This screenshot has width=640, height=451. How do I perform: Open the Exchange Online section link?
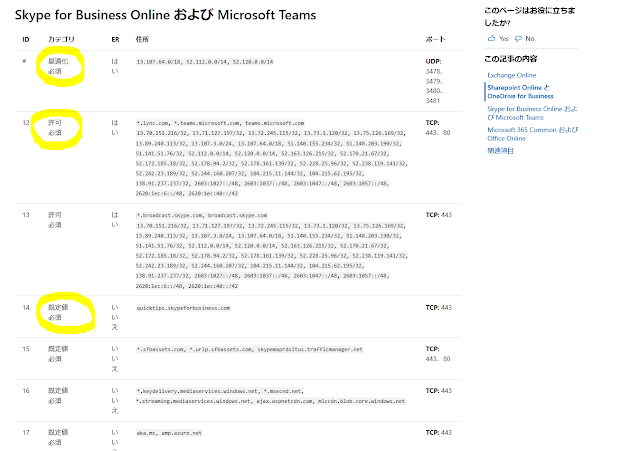tap(511, 75)
